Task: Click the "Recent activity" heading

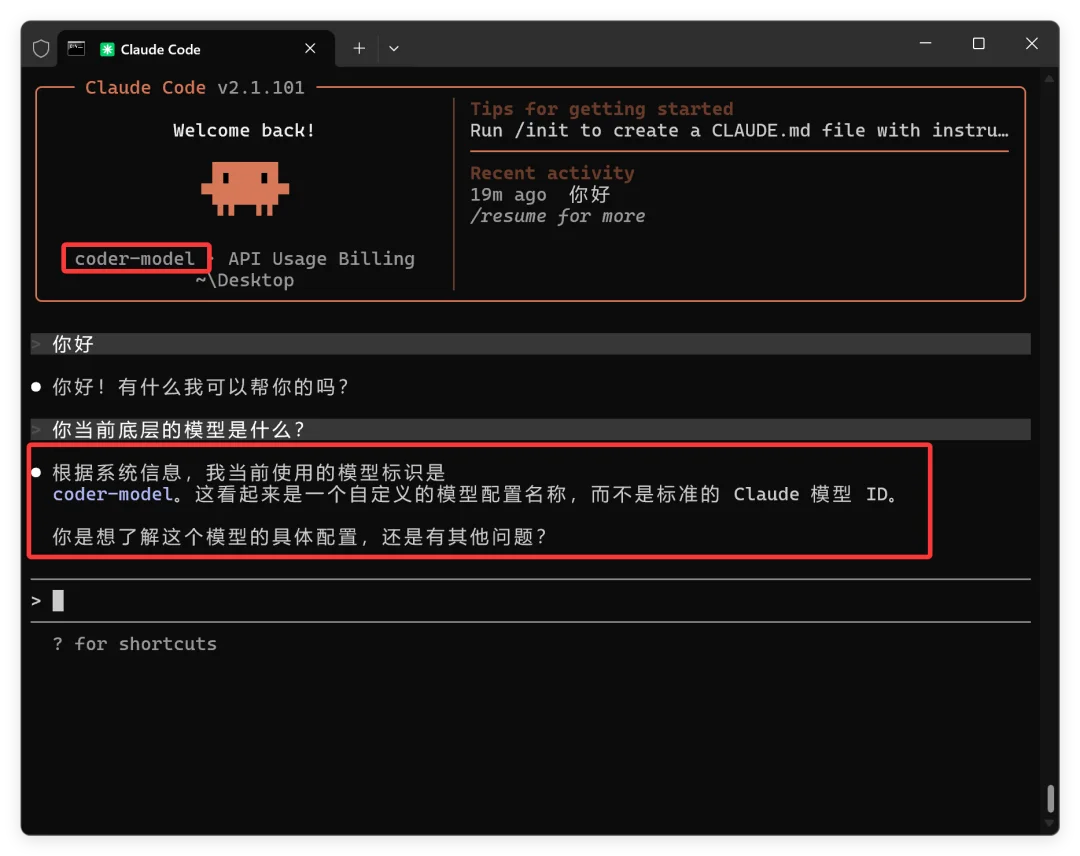Action: coord(552,173)
